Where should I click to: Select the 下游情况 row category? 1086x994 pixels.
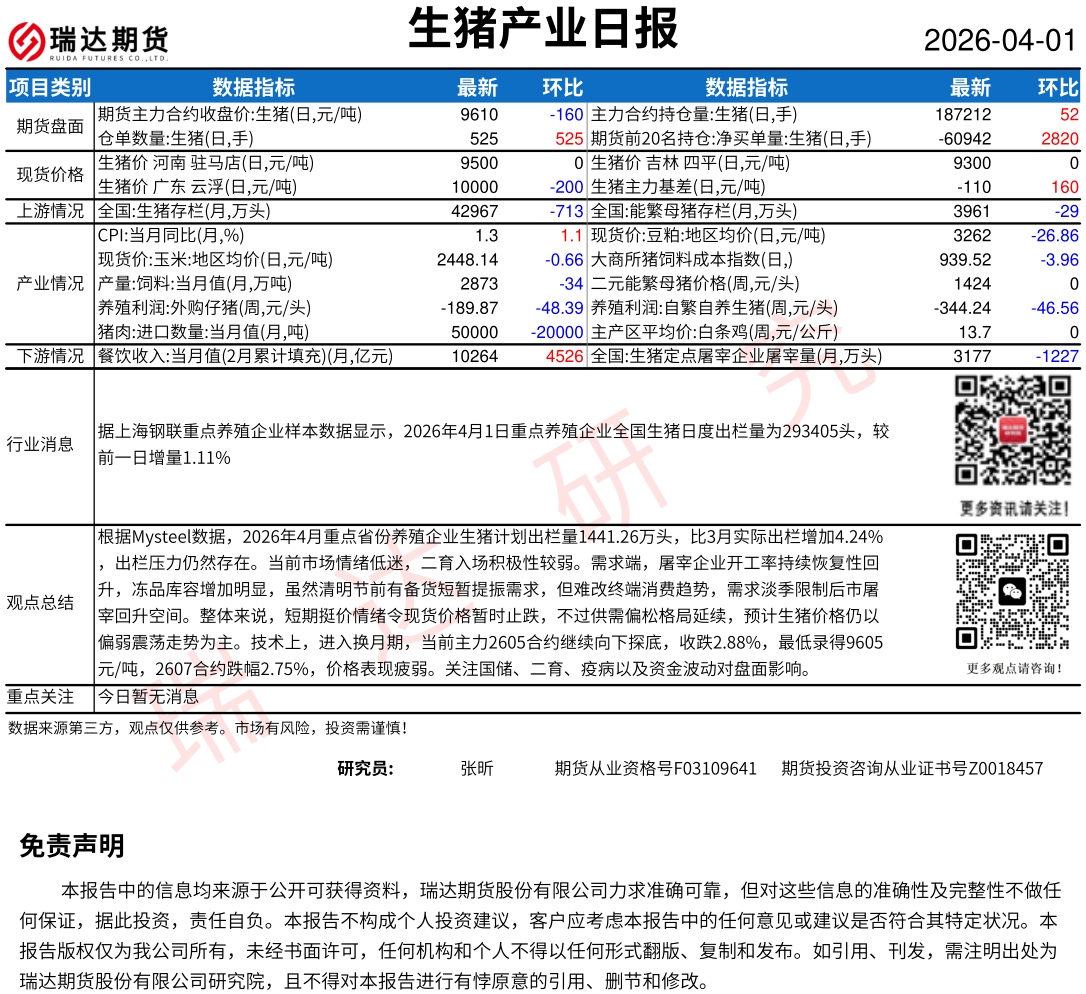50,356
